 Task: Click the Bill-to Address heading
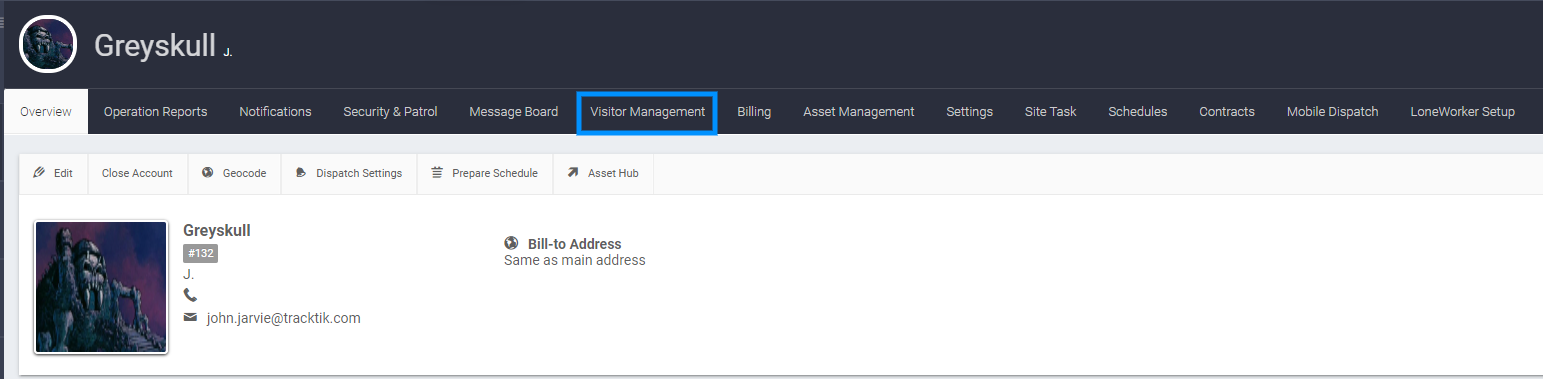click(x=574, y=244)
